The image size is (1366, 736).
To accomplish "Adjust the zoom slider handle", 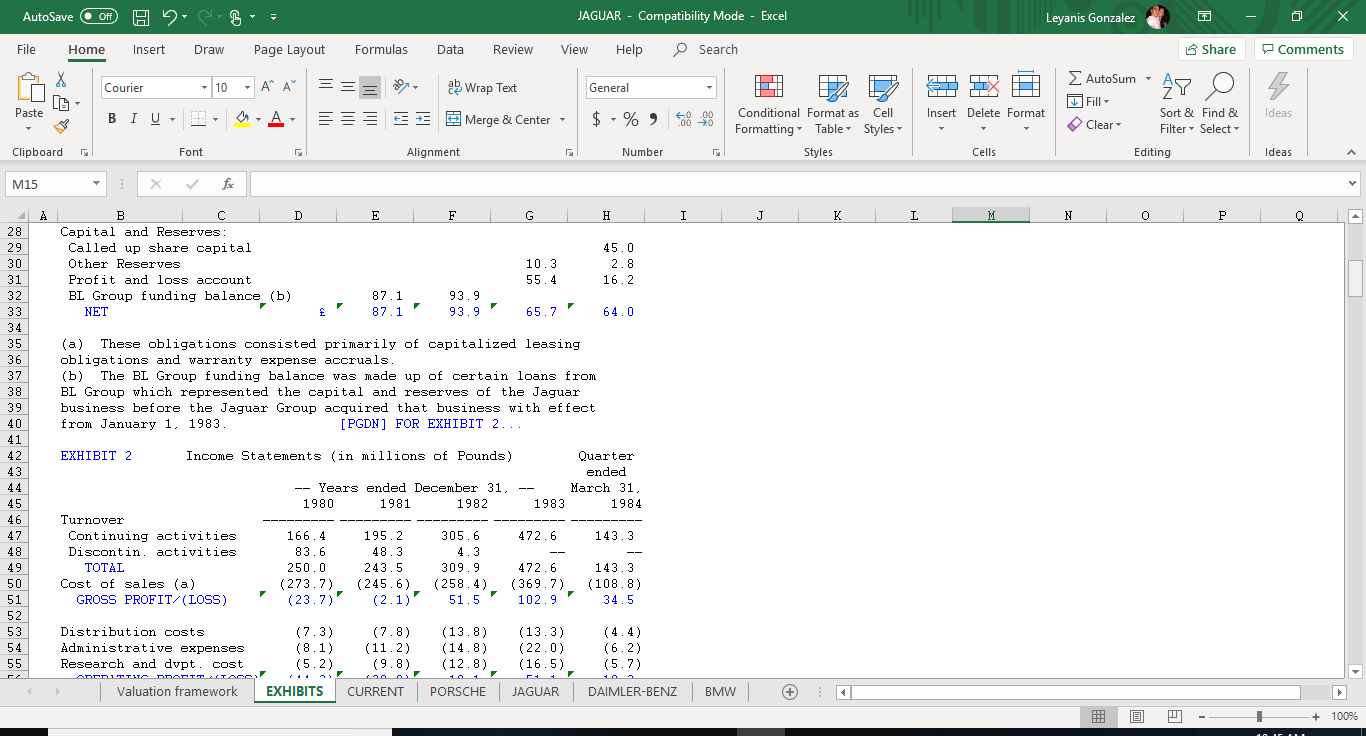I will 1259,716.
